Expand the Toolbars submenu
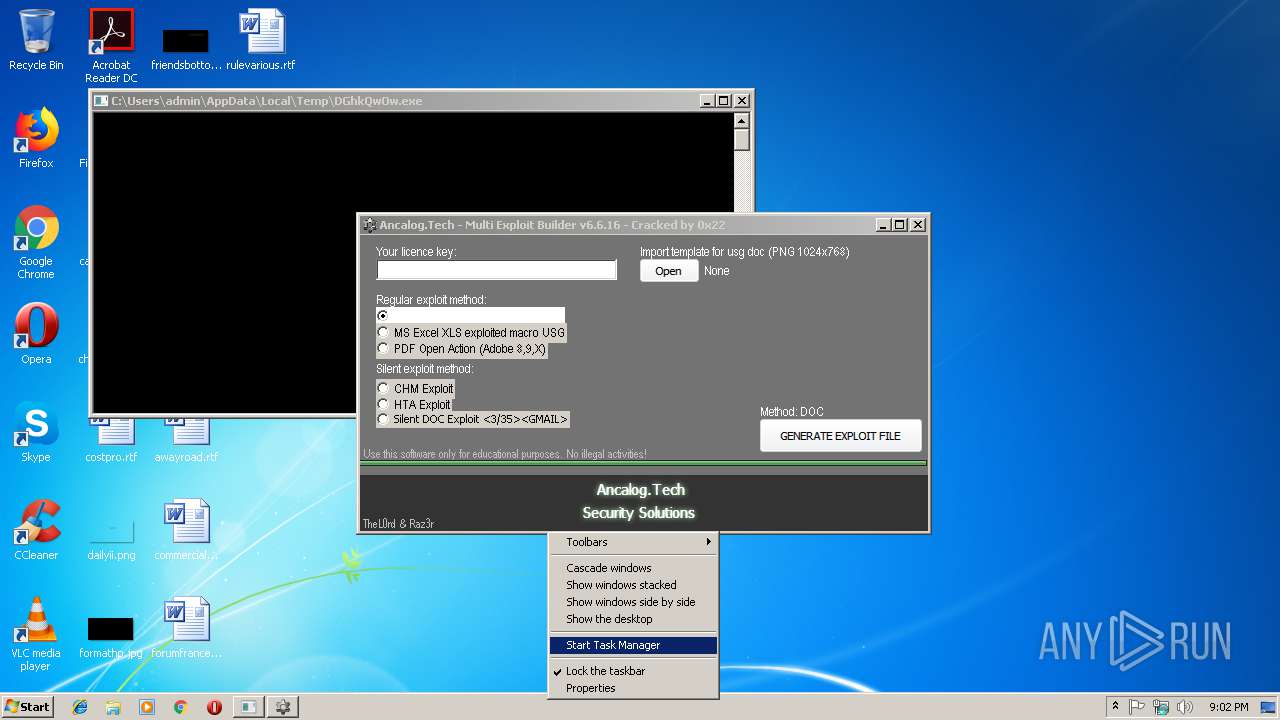The height and width of the screenshot is (720, 1280). 634,542
